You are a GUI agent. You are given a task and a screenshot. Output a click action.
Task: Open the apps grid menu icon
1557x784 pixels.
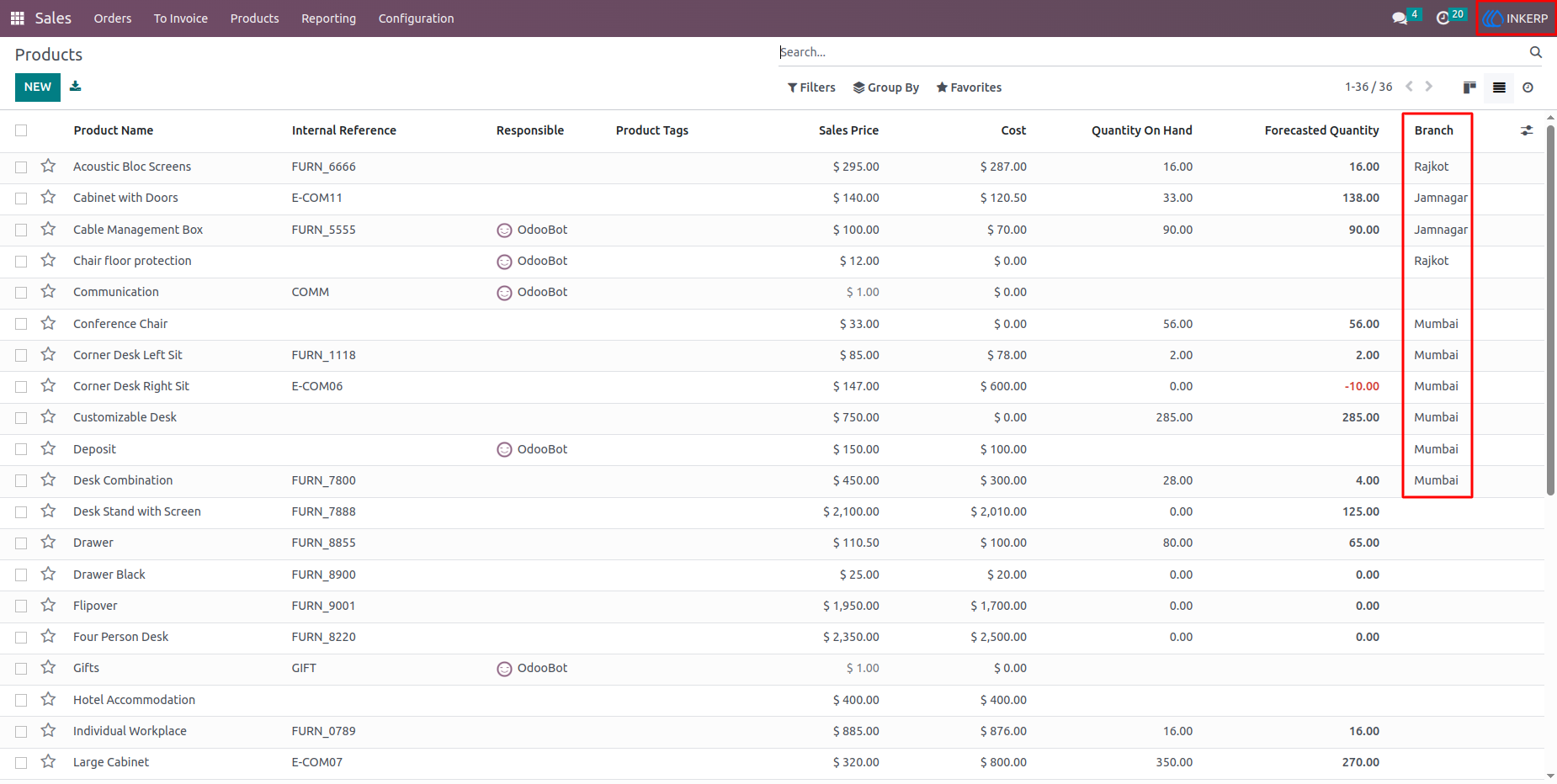pyautogui.click(x=17, y=18)
